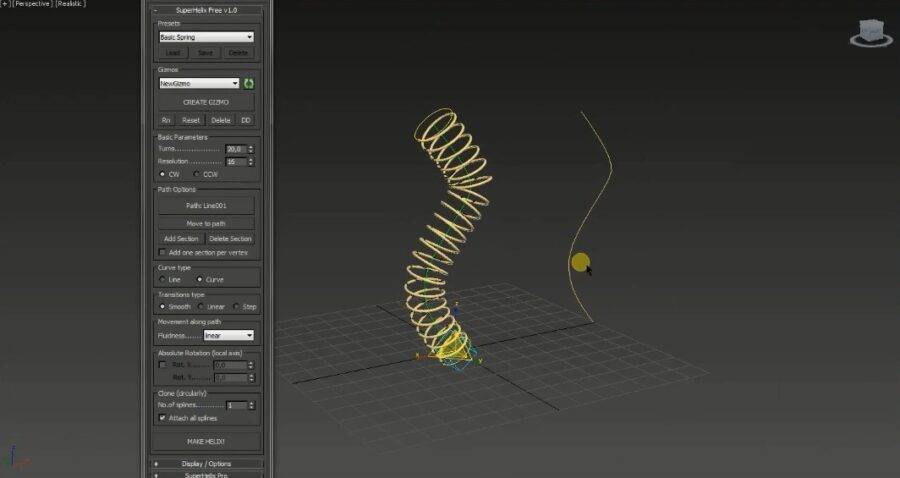Uncheck Attach all splines checkbox
900x478 pixels.
162,418
